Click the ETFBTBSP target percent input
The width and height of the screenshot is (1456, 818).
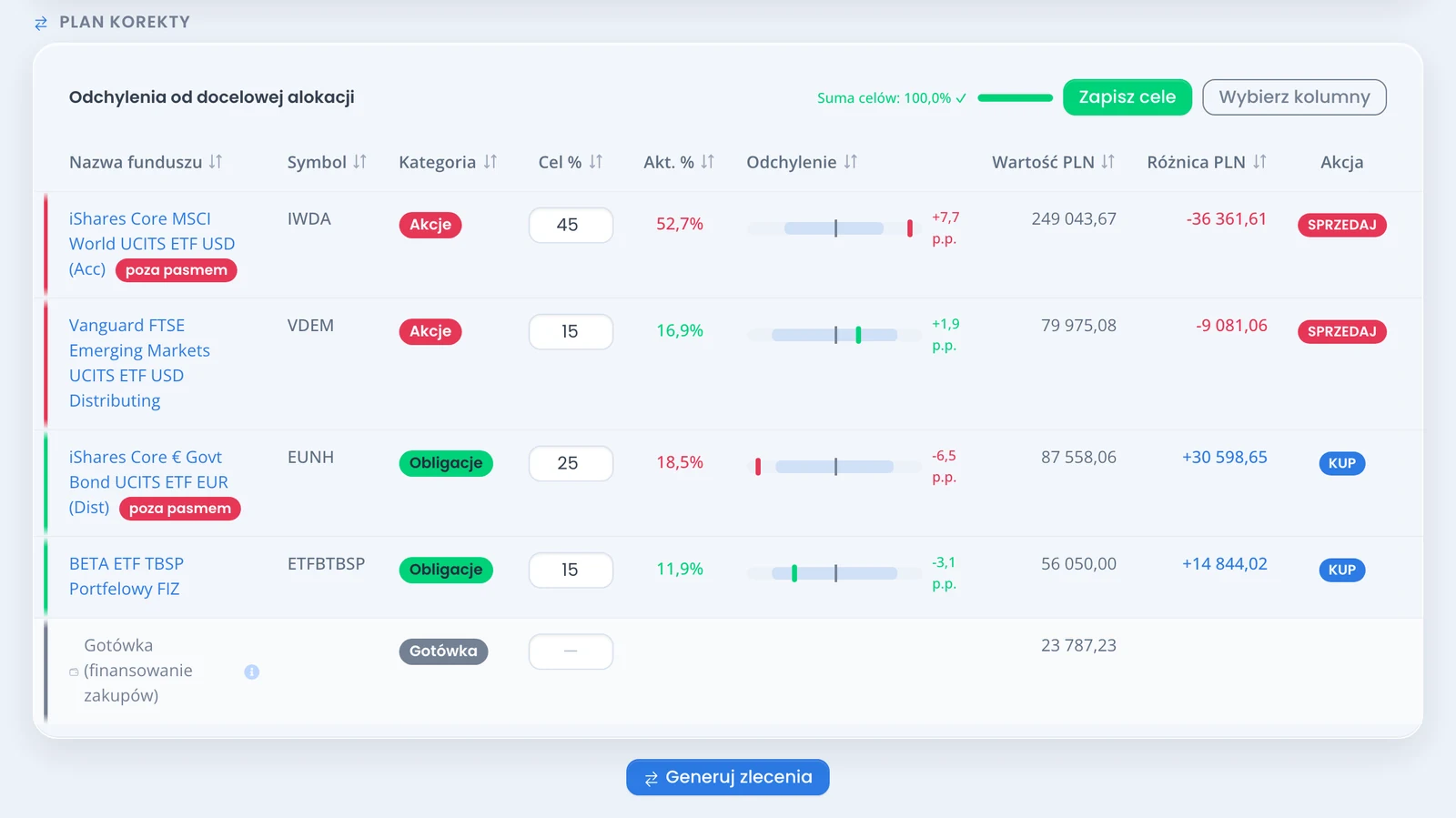(571, 570)
